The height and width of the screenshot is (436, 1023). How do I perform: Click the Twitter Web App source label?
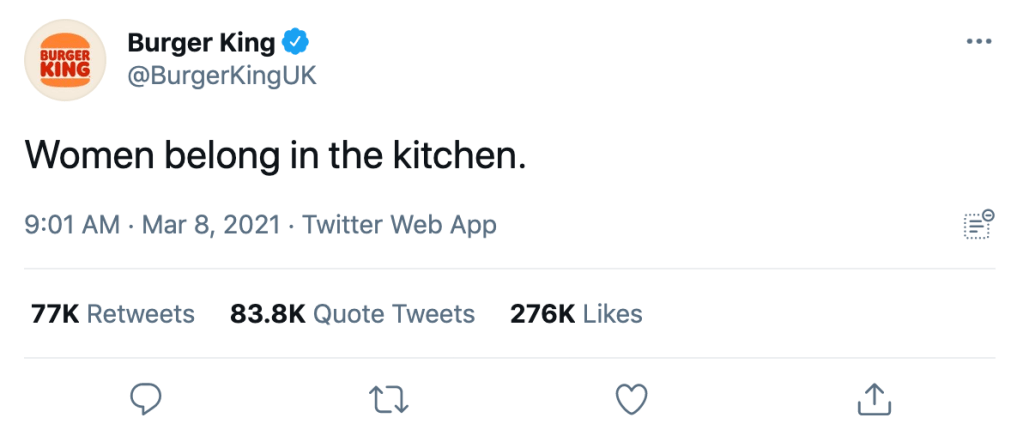399,225
